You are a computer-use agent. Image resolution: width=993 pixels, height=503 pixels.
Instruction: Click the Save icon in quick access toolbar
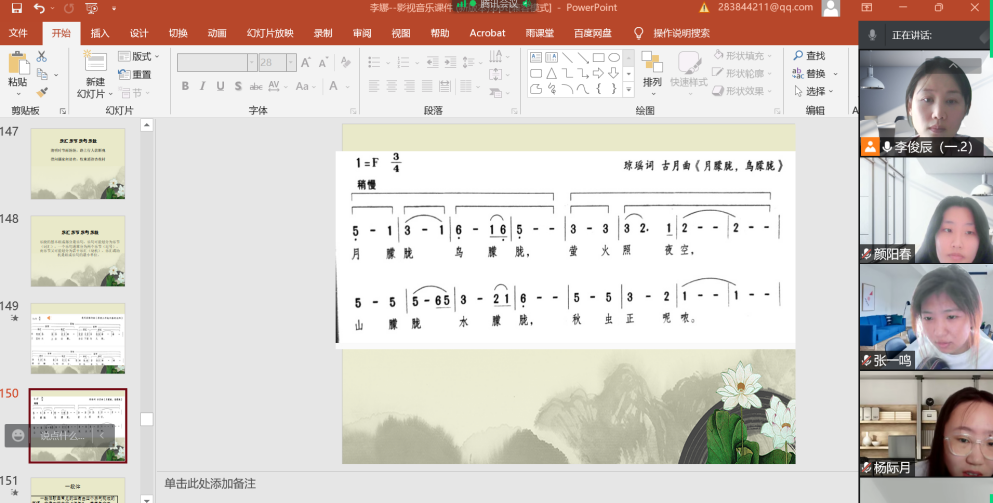[x=16, y=8]
